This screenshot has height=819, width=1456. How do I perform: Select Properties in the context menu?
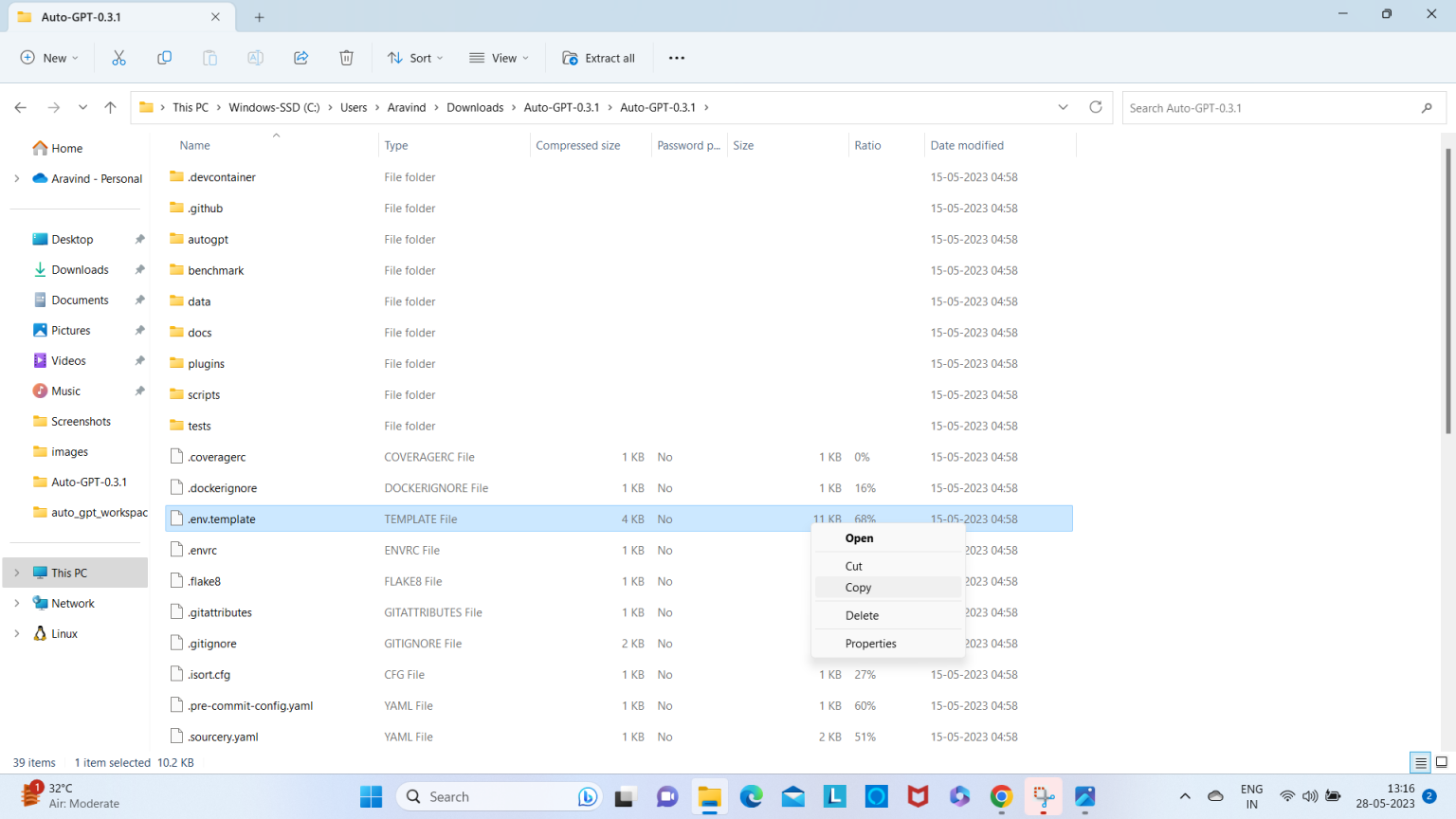pyautogui.click(x=870, y=644)
